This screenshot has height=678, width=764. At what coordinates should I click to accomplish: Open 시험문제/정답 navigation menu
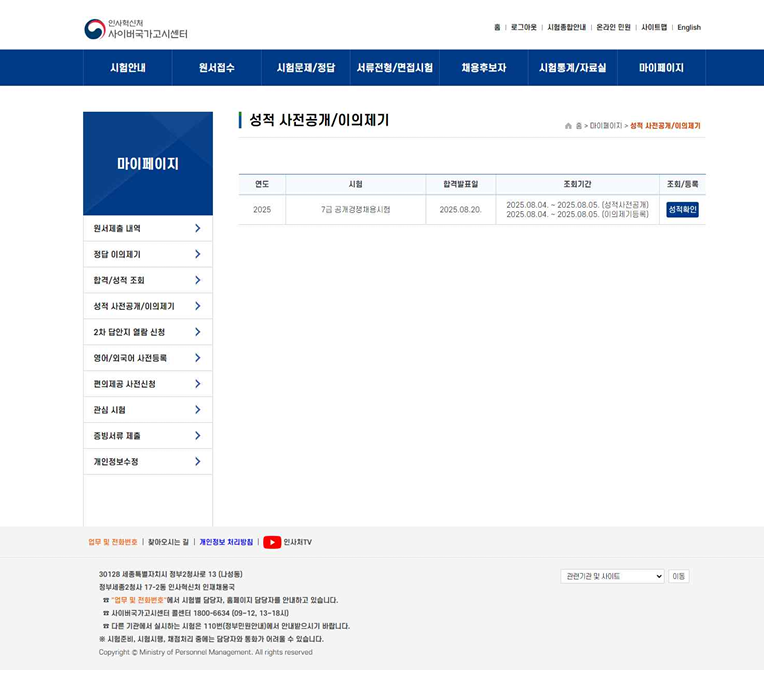point(306,68)
